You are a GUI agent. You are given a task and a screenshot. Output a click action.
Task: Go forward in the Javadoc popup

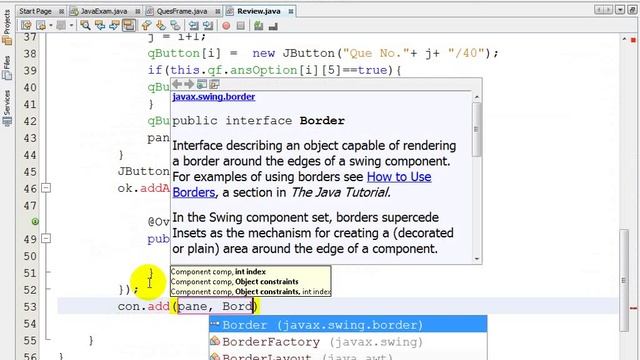point(189,84)
